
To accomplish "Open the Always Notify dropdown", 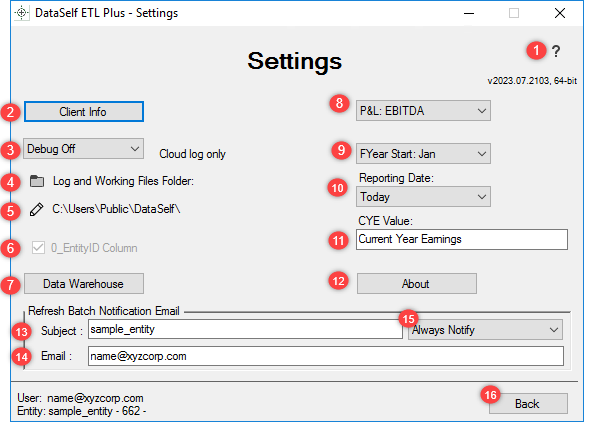I will click(485, 330).
